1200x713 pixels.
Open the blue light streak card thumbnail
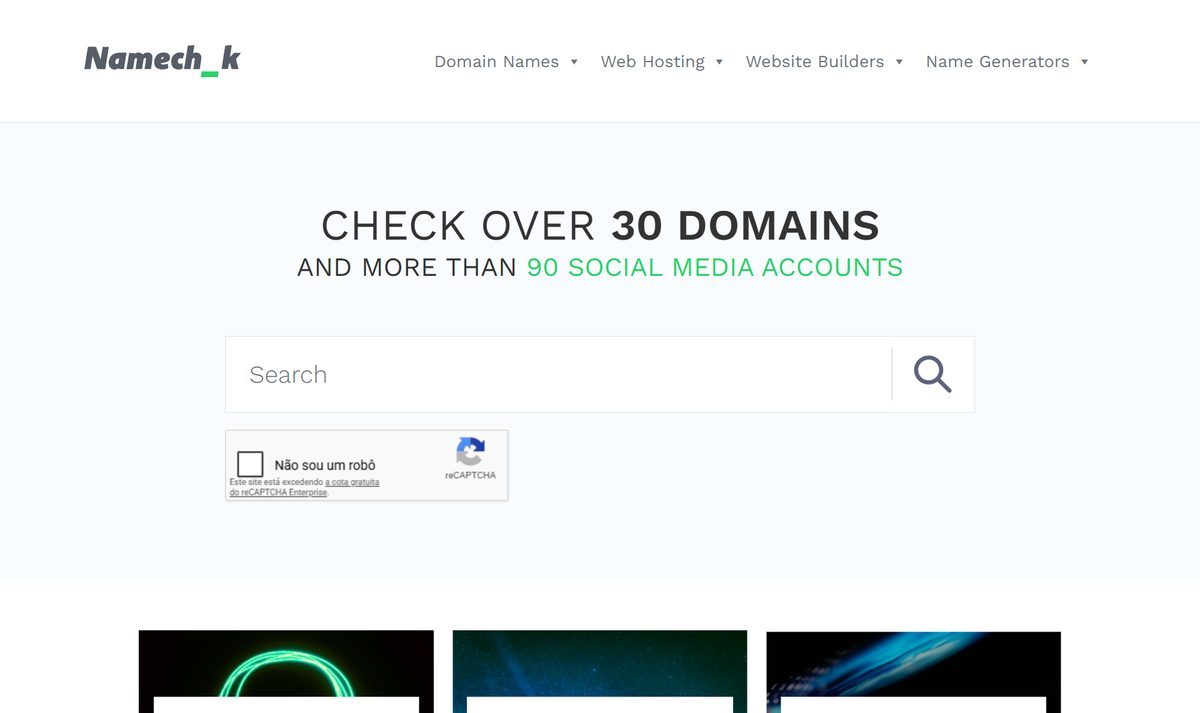point(913,671)
